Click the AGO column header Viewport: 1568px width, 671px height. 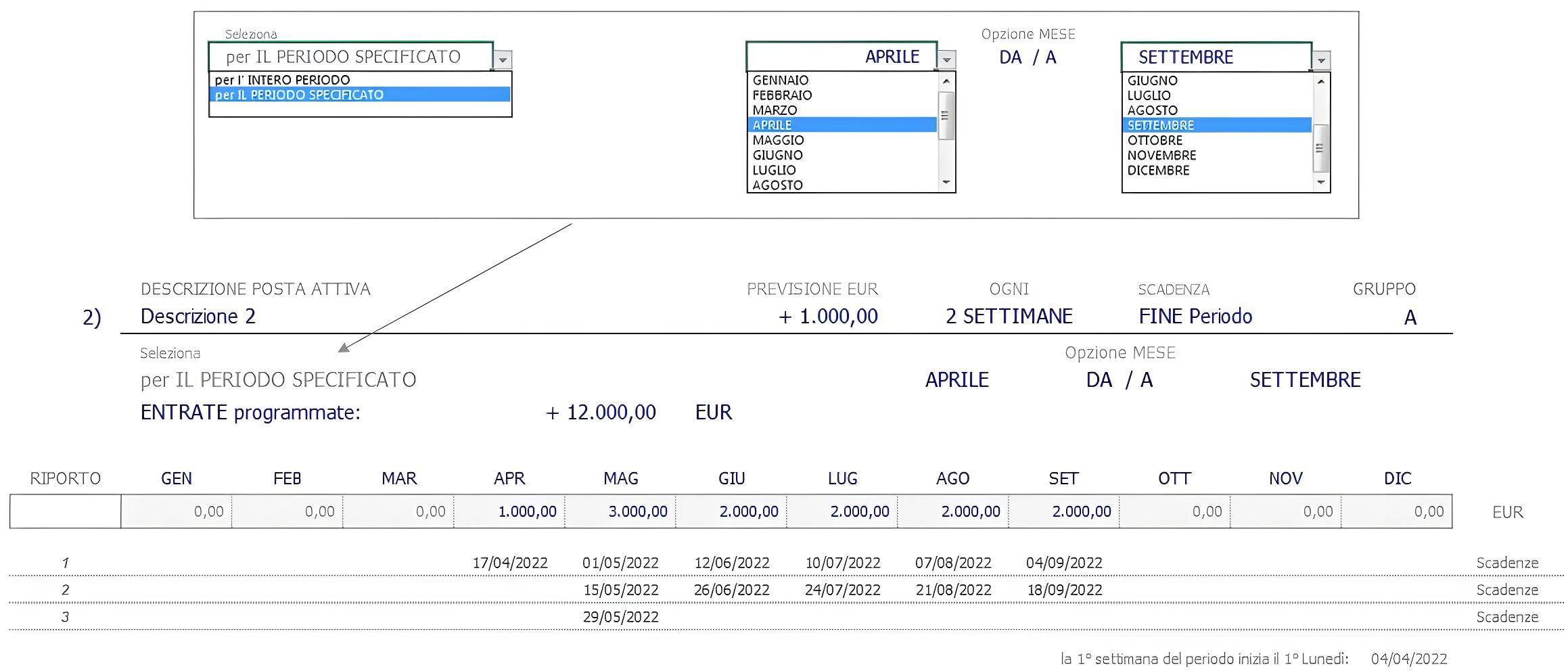point(952,479)
